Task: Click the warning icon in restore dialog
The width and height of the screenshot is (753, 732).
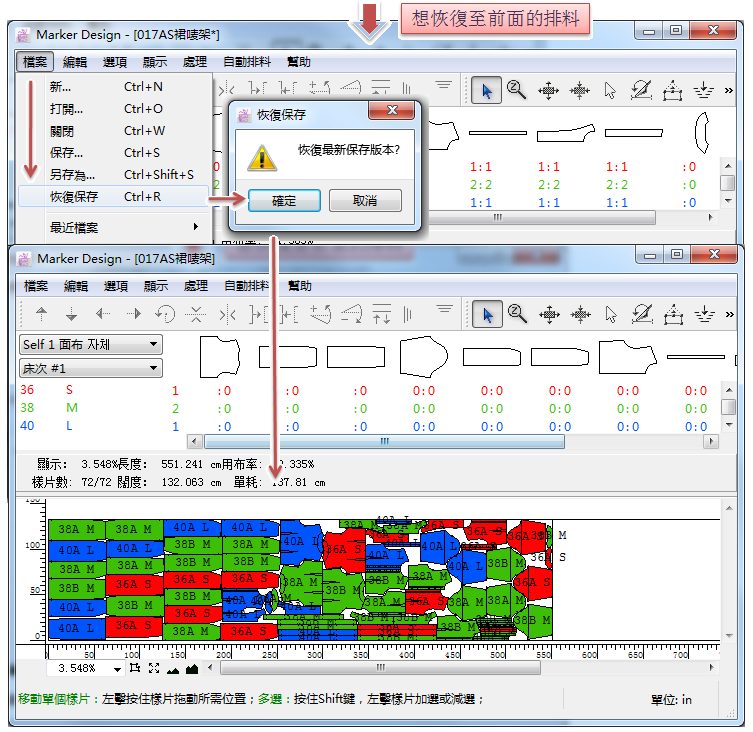Action: pos(261,155)
